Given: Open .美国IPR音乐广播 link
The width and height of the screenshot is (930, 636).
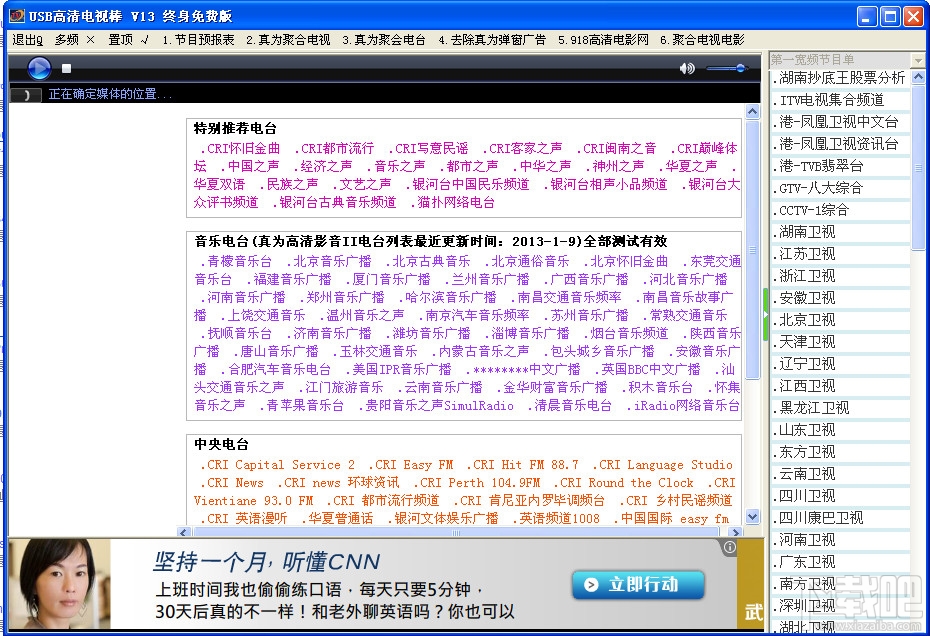Looking at the screenshot, I should click(399, 369).
